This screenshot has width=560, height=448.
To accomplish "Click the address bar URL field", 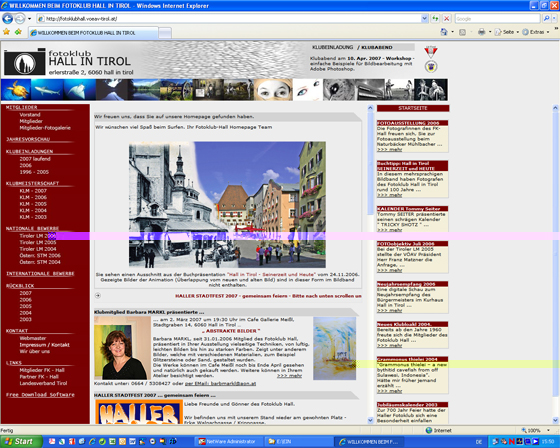I will click(229, 19).
